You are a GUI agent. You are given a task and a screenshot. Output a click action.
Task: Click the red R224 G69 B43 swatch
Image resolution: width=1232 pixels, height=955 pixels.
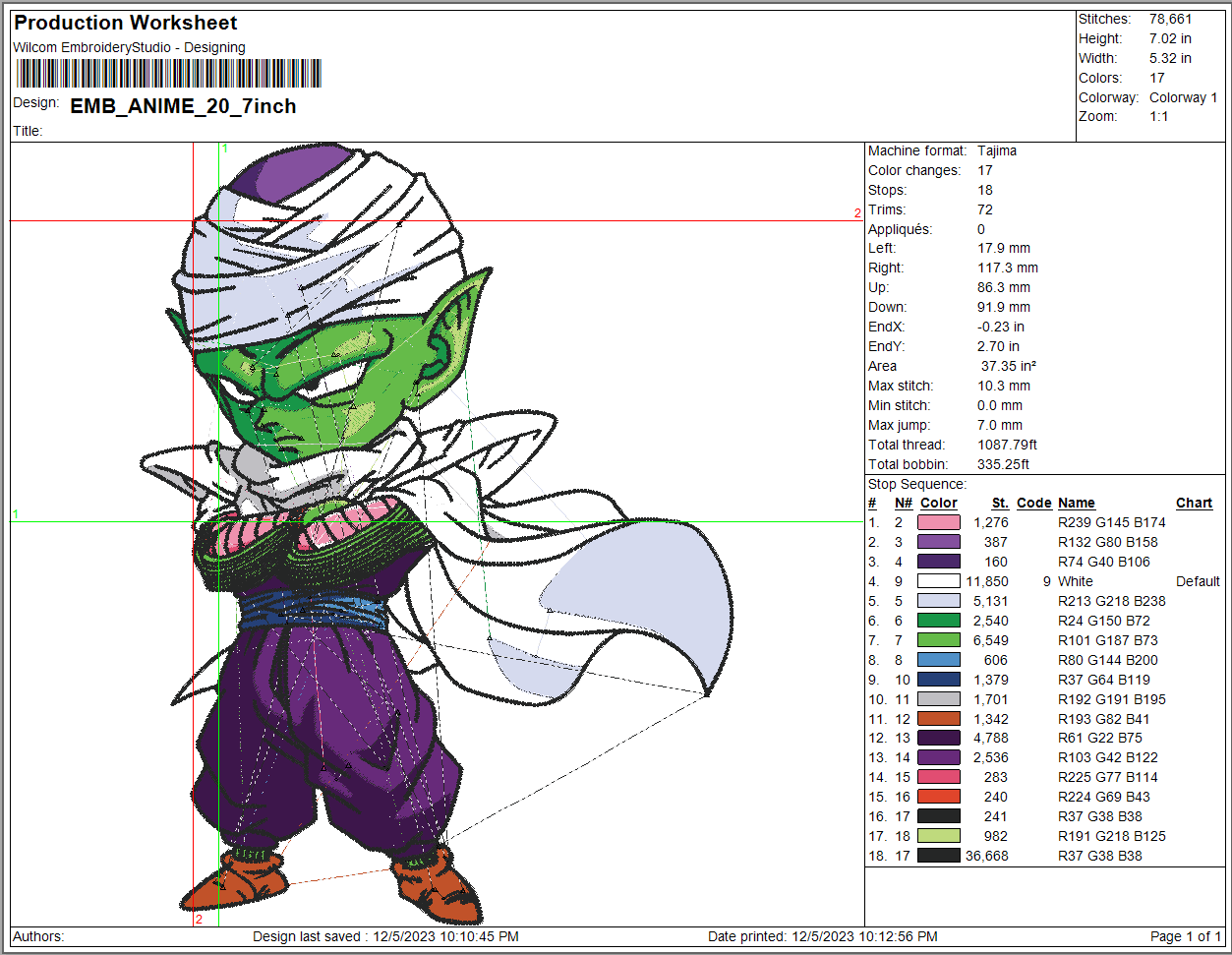[938, 797]
